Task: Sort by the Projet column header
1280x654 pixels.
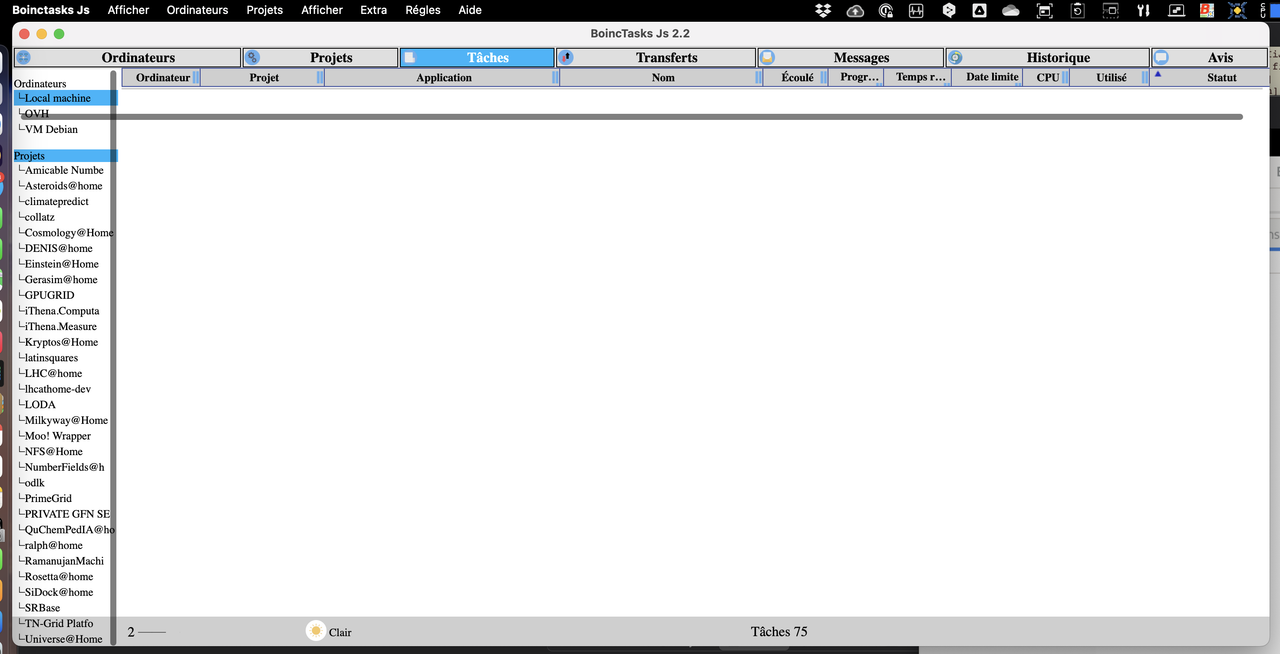Action: click(264, 77)
